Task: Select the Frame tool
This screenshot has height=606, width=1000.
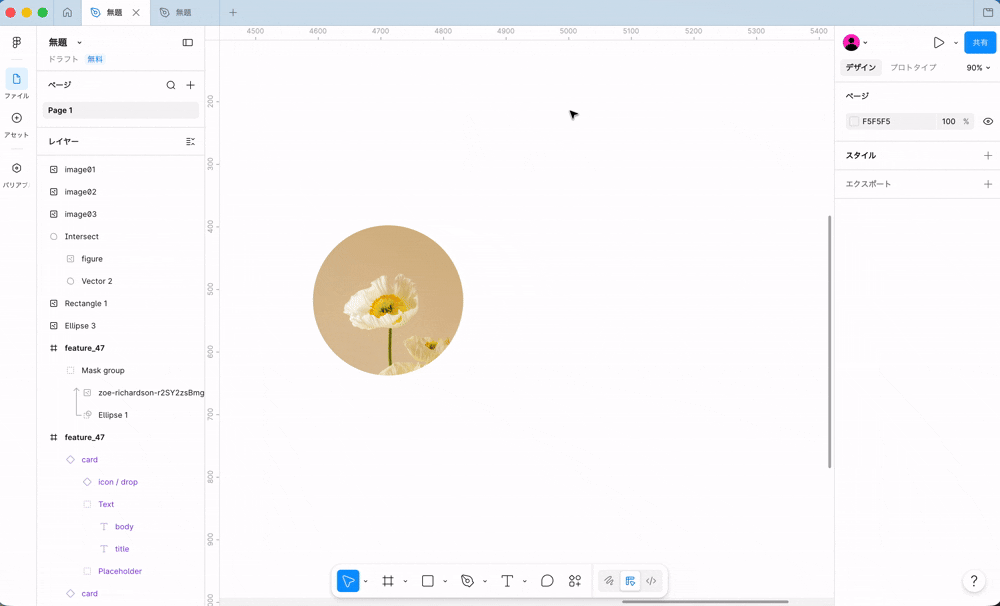Action: click(x=388, y=580)
